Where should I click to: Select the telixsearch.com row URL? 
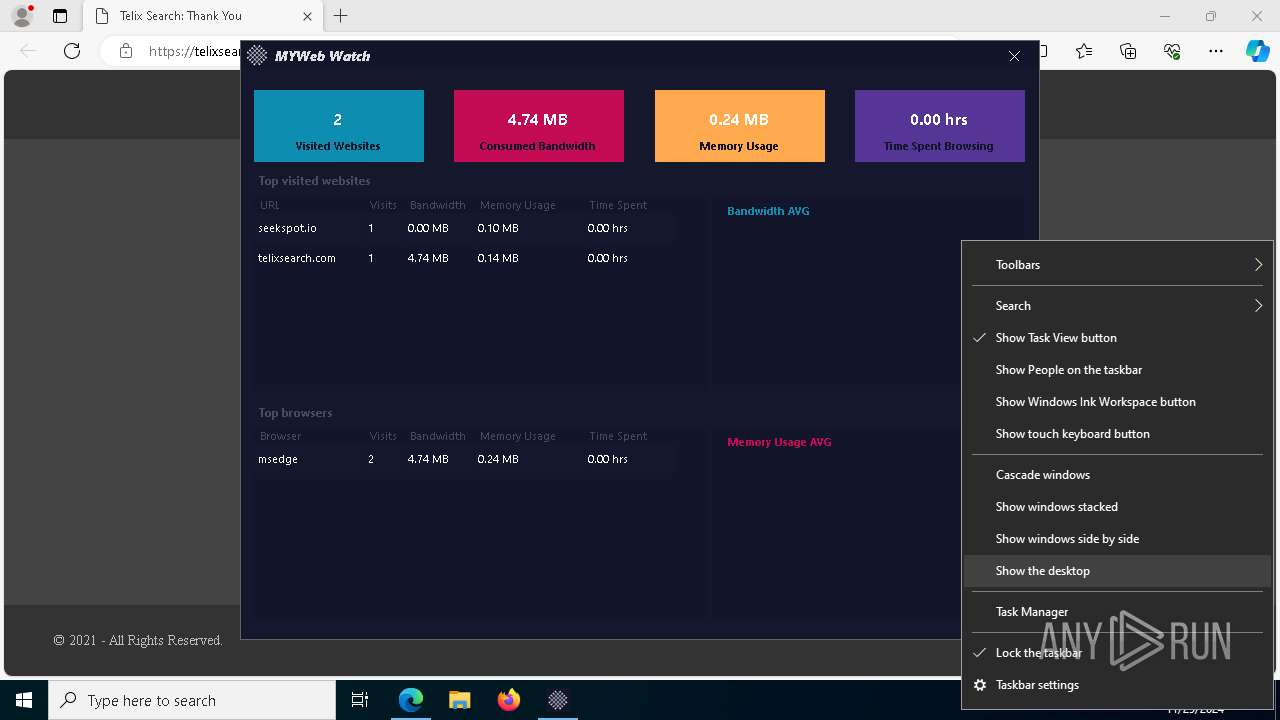click(297, 258)
